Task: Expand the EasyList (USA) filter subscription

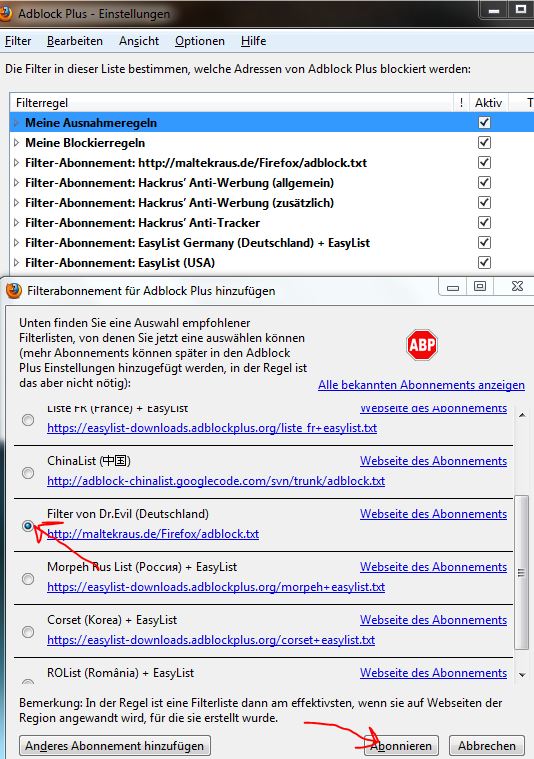Action: tap(16, 263)
